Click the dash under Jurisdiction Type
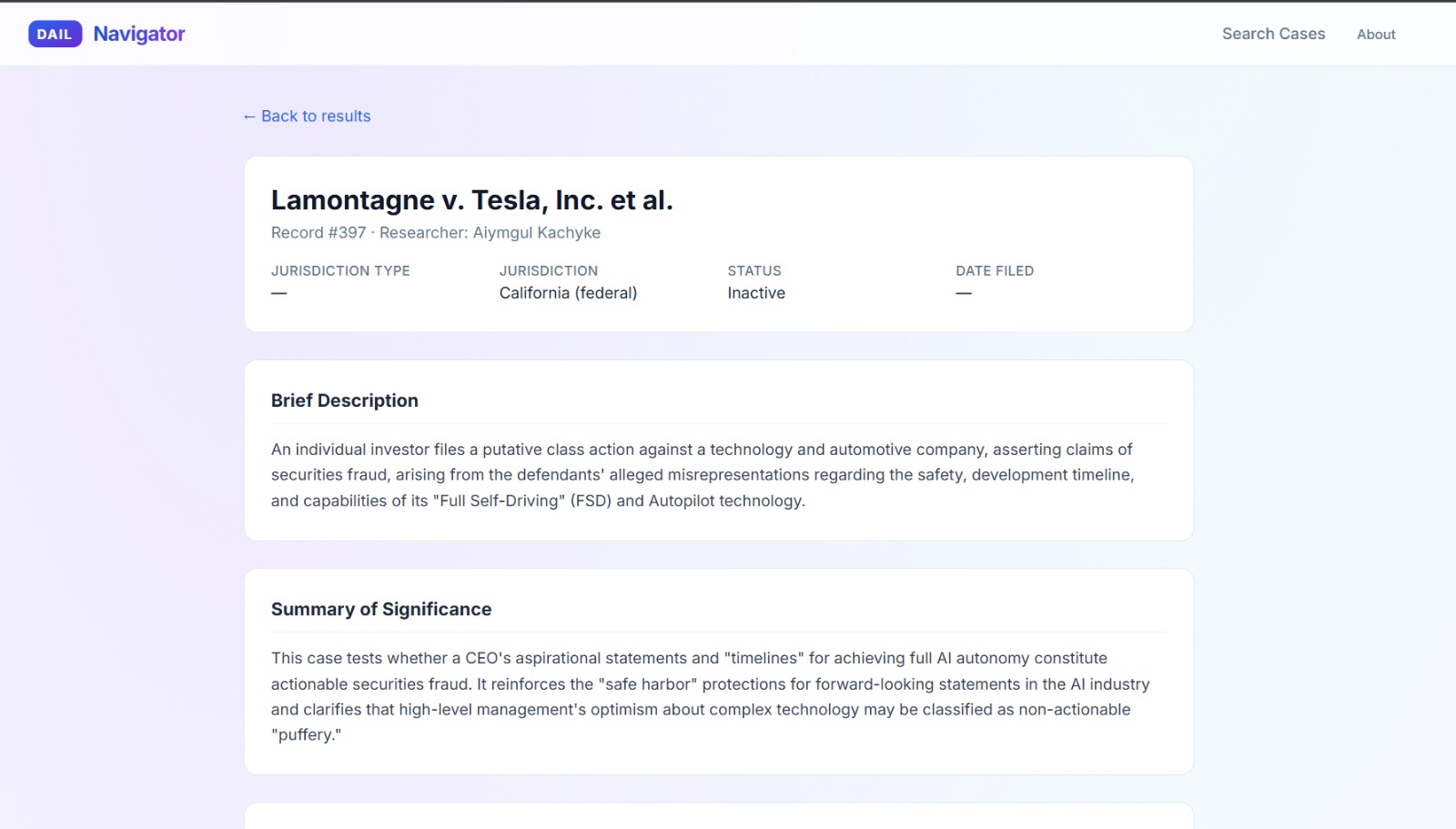This screenshot has height=829, width=1456. coord(279,293)
